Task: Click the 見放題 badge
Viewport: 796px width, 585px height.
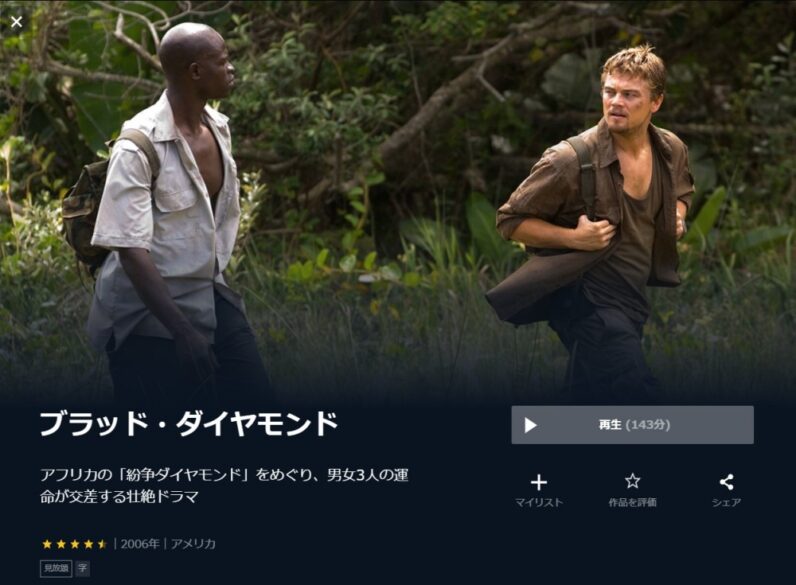Action: pyautogui.click(x=56, y=568)
